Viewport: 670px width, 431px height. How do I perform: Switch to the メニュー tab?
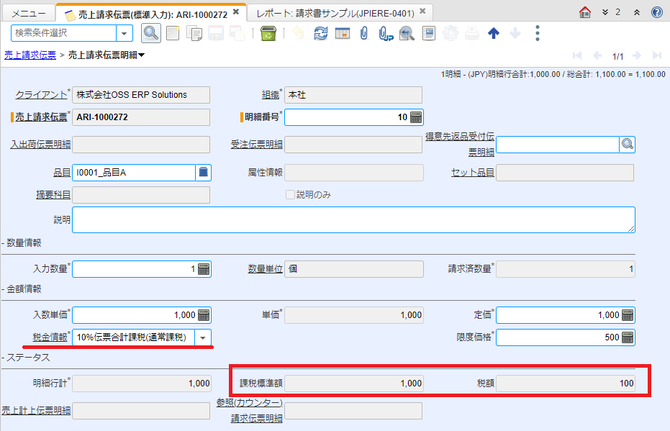pyautogui.click(x=28, y=14)
